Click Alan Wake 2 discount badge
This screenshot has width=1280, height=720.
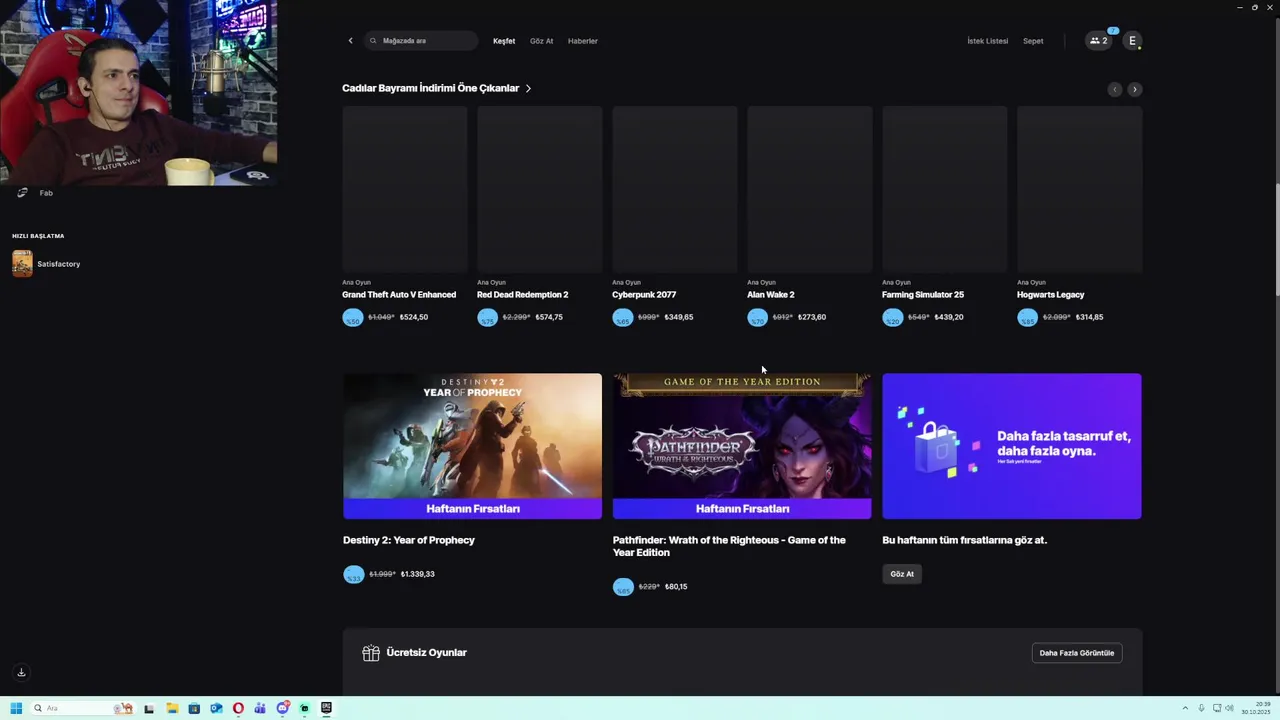coord(757,318)
